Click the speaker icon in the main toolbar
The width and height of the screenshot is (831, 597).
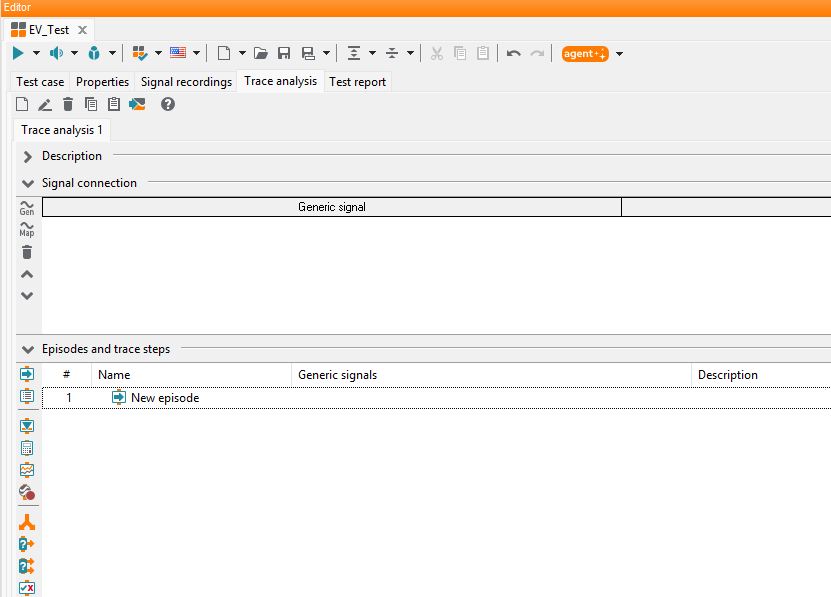[56, 53]
